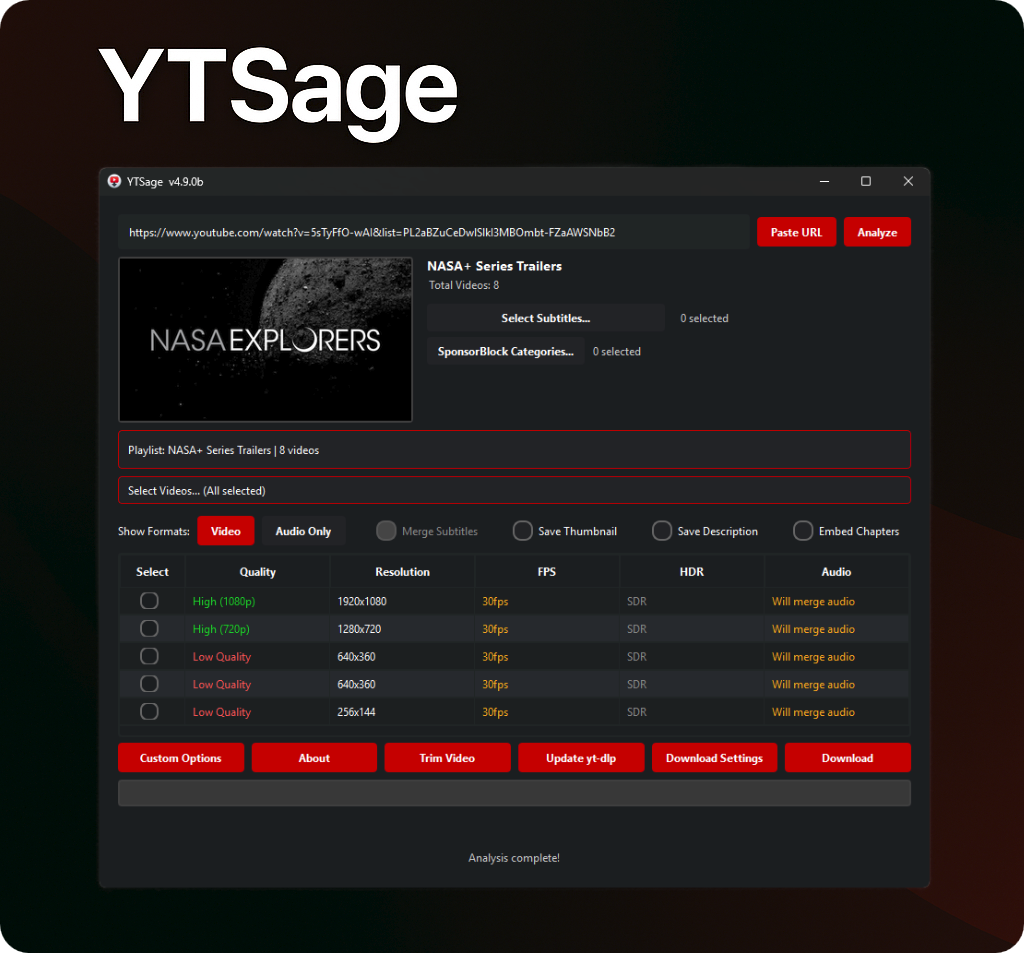Close the YTSage window
1024x953 pixels.
908,182
